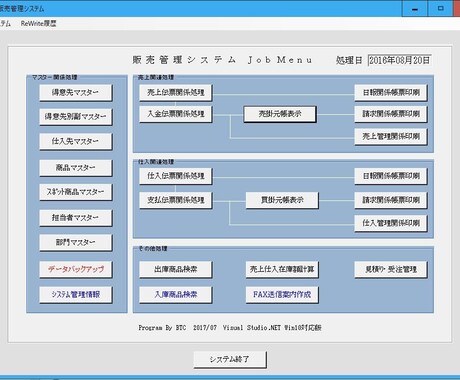Minimize the 販売管理システム window
460x380 pixels.
tap(415, 9)
